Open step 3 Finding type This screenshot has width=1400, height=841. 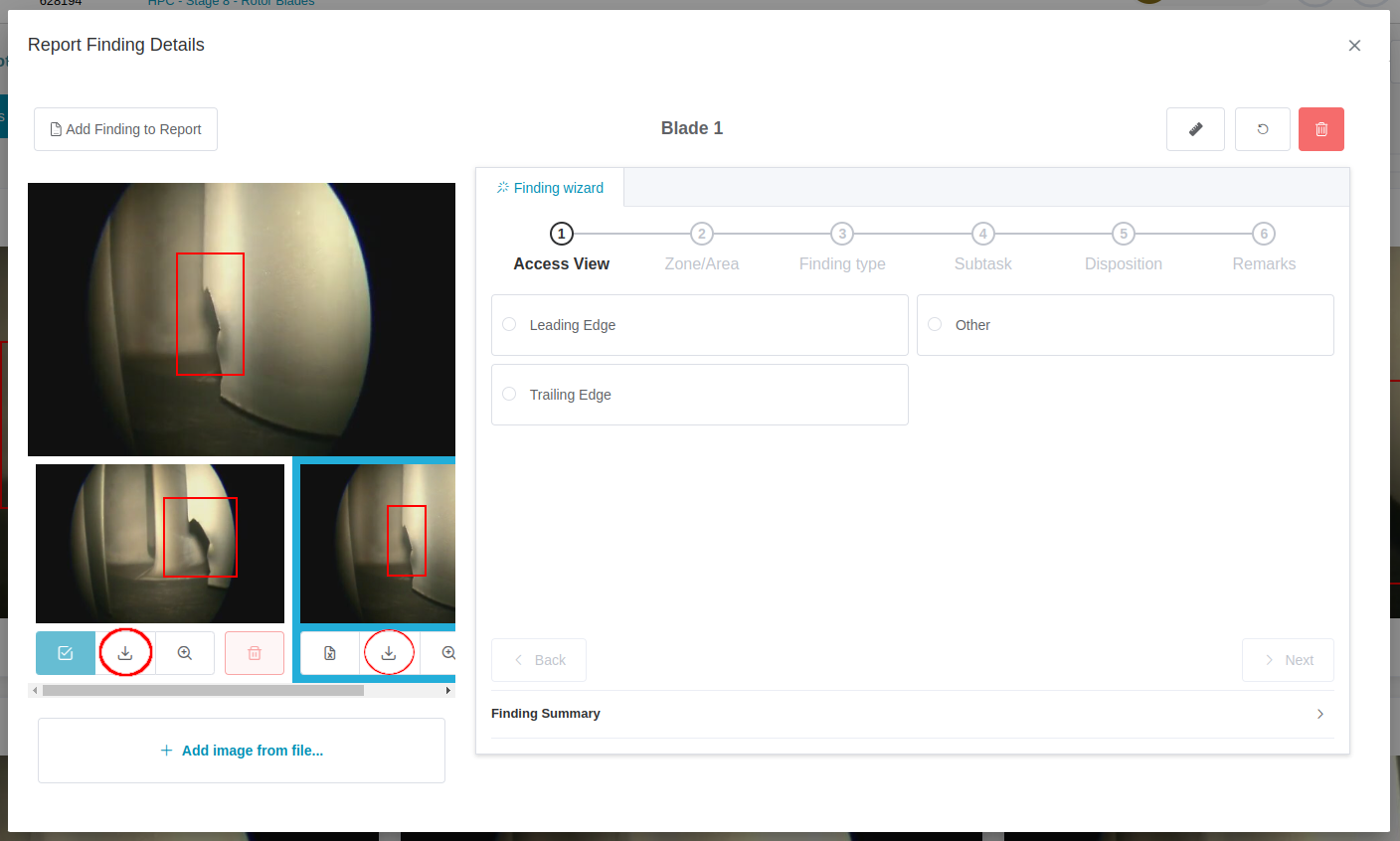click(842, 248)
